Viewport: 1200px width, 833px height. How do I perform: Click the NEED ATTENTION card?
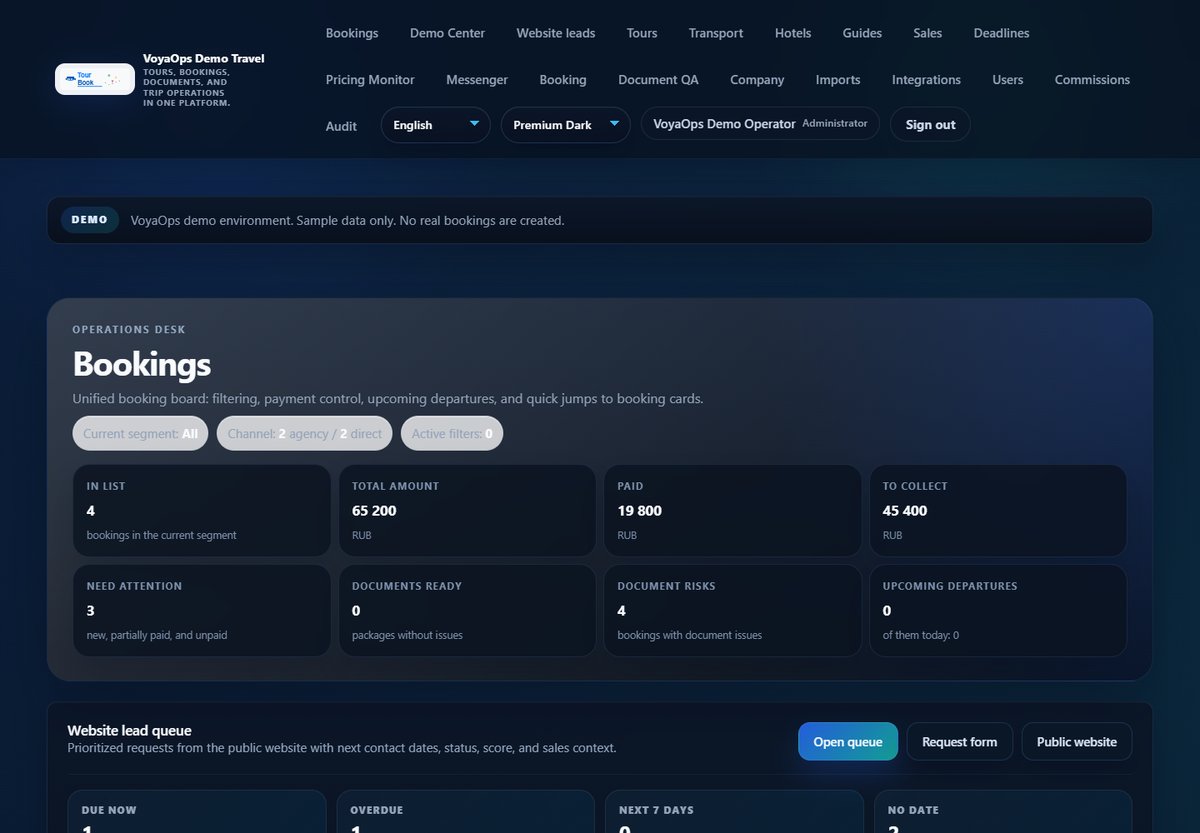coord(202,610)
